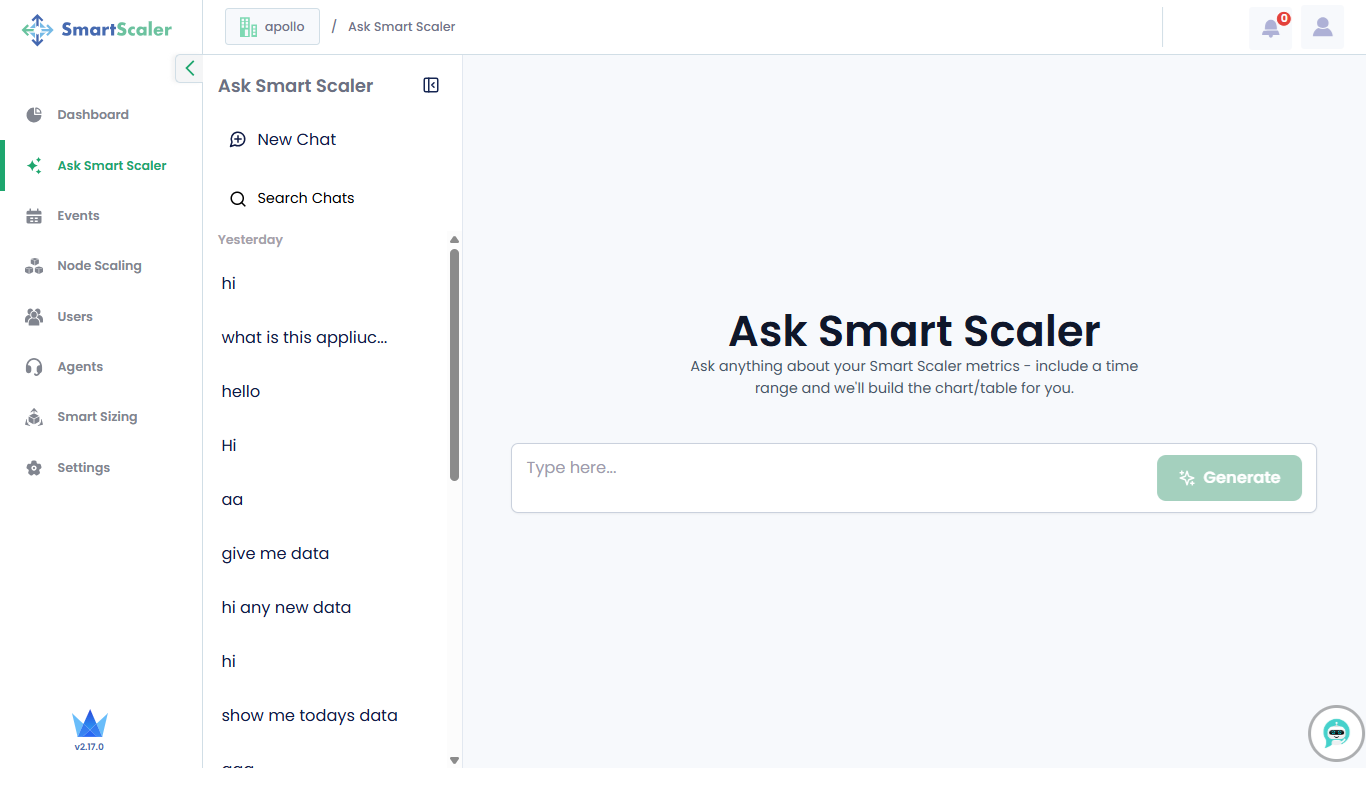Focus the 'Type here...' prompt field

click(830, 468)
